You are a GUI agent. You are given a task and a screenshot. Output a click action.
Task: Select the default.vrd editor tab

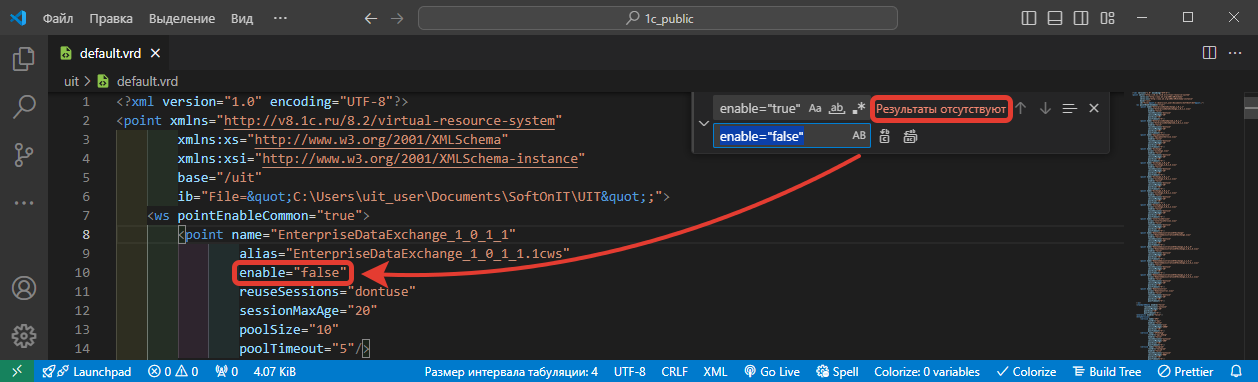(111, 53)
